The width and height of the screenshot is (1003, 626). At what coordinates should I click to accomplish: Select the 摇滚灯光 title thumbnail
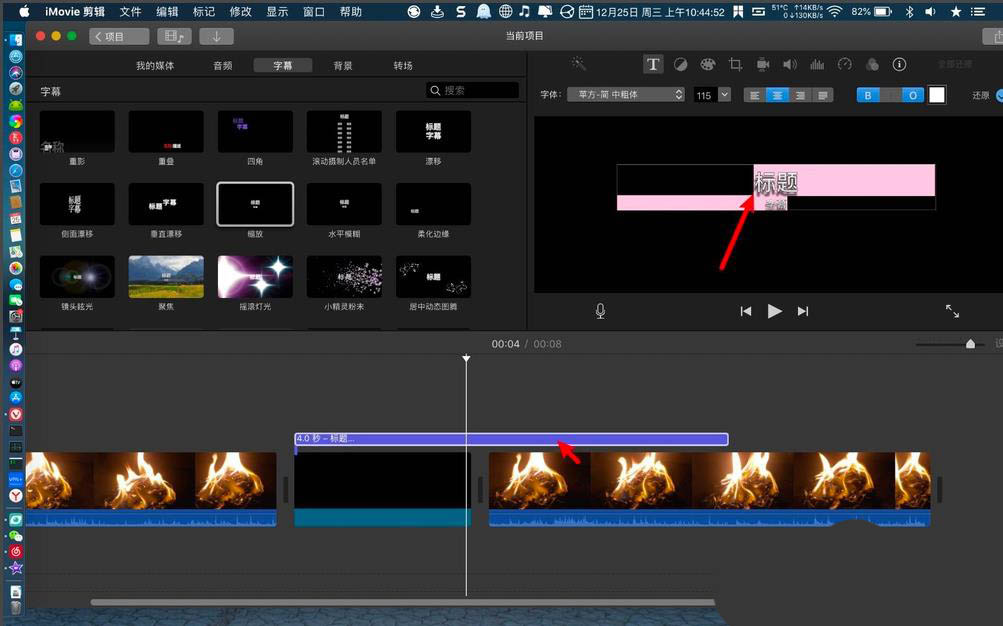[x=255, y=277]
